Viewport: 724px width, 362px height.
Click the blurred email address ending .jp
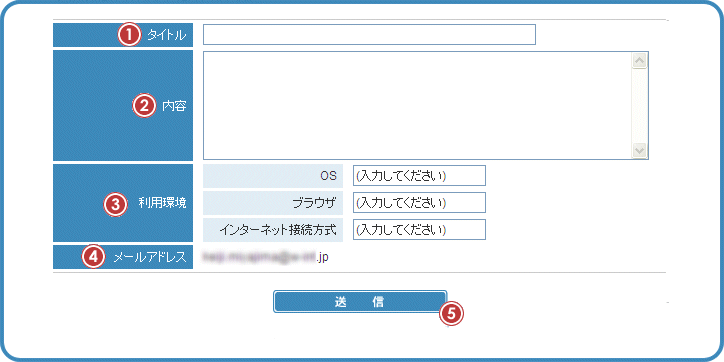265,257
